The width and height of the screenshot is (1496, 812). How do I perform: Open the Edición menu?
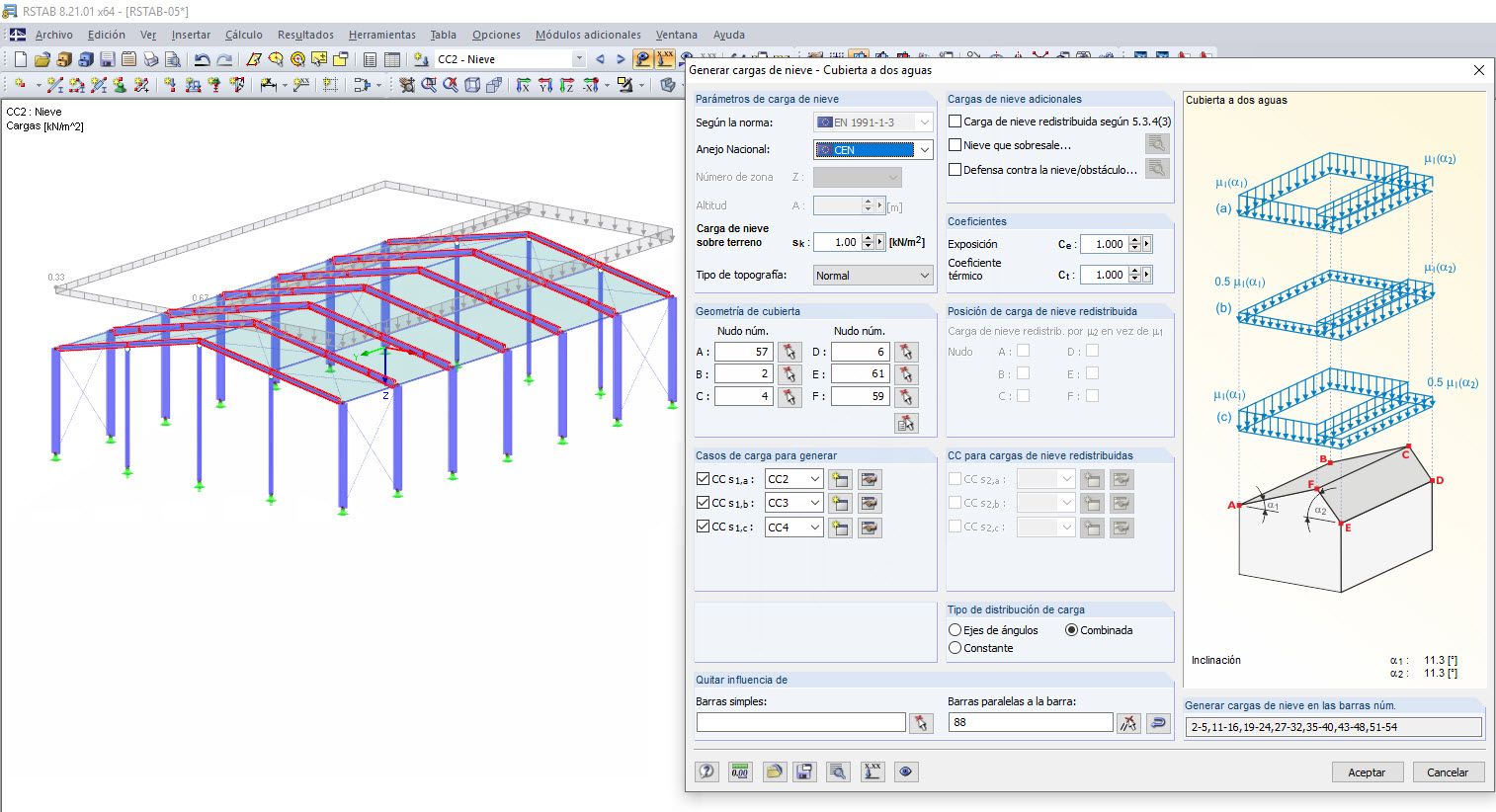107,35
